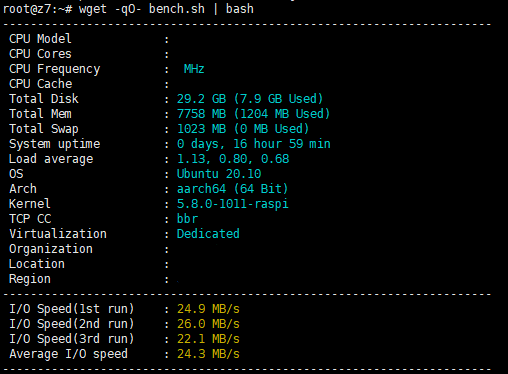Click the 'System uptime' label
508x374 pixels.
(54, 144)
